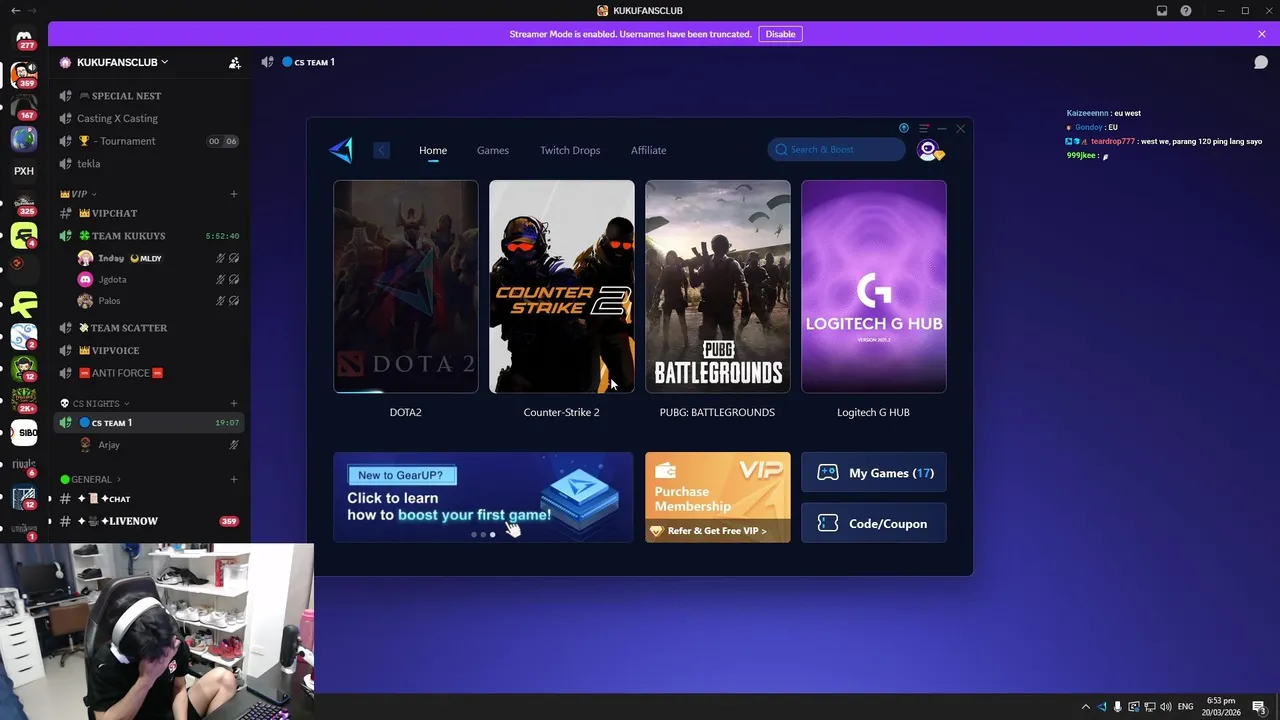Select user Arjay in CS TEAM 1
This screenshot has width=1280, height=720.
(x=160, y=445)
